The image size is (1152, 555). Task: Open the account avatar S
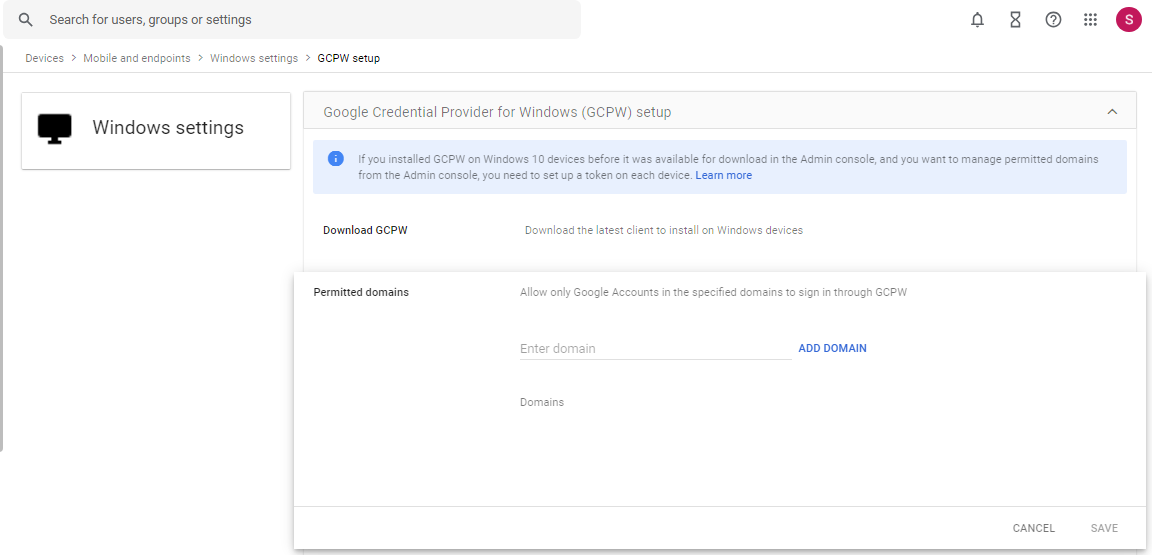(x=1128, y=20)
